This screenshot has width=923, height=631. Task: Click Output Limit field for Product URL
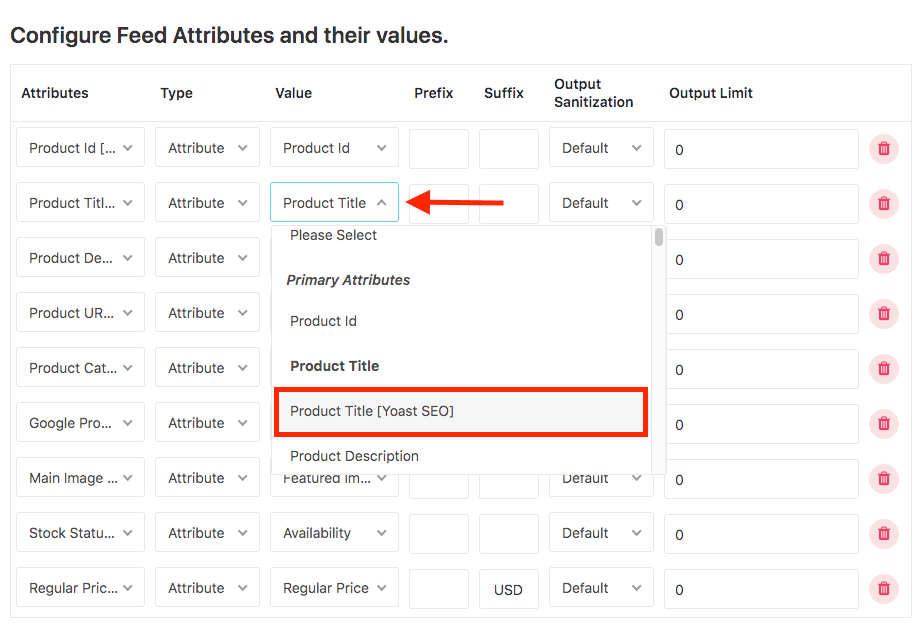point(761,314)
